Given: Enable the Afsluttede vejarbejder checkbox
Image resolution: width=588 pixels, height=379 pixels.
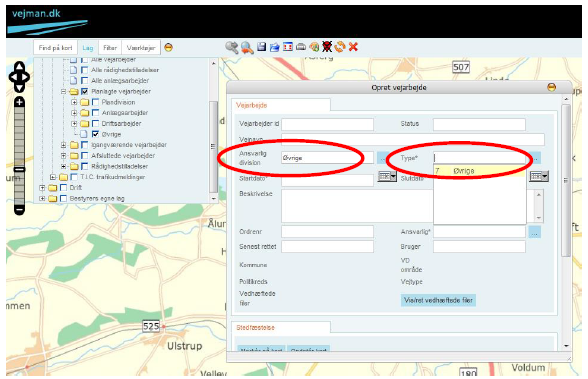Looking at the screenshot, I should [84, 155].
